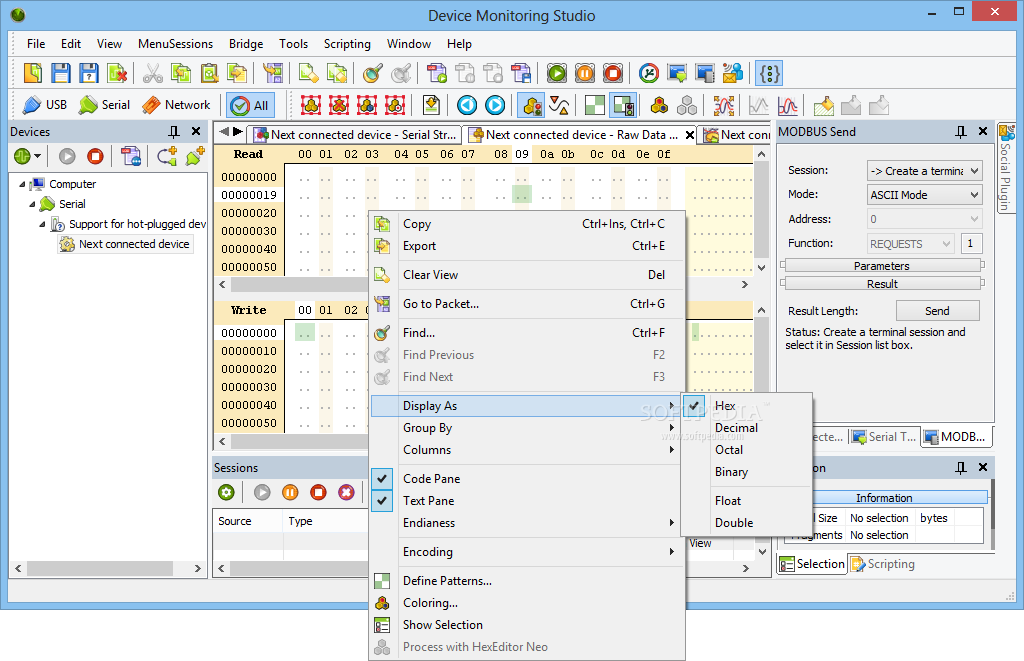Screen dimensions: 1024x661
Task: Open the Social Plugin side tab
Action: click(x=1006, y=169)
